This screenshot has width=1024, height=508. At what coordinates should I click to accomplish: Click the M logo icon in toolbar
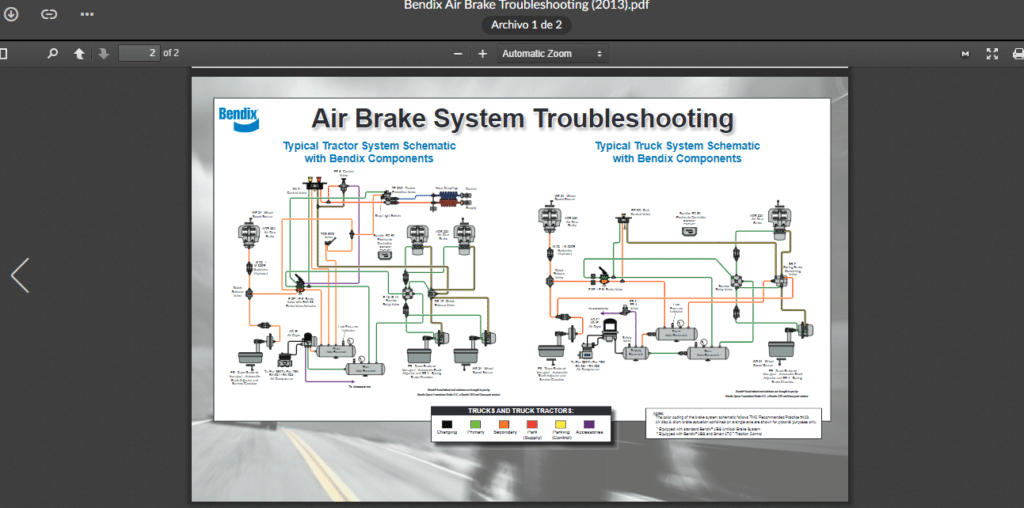tap(965, 54)
